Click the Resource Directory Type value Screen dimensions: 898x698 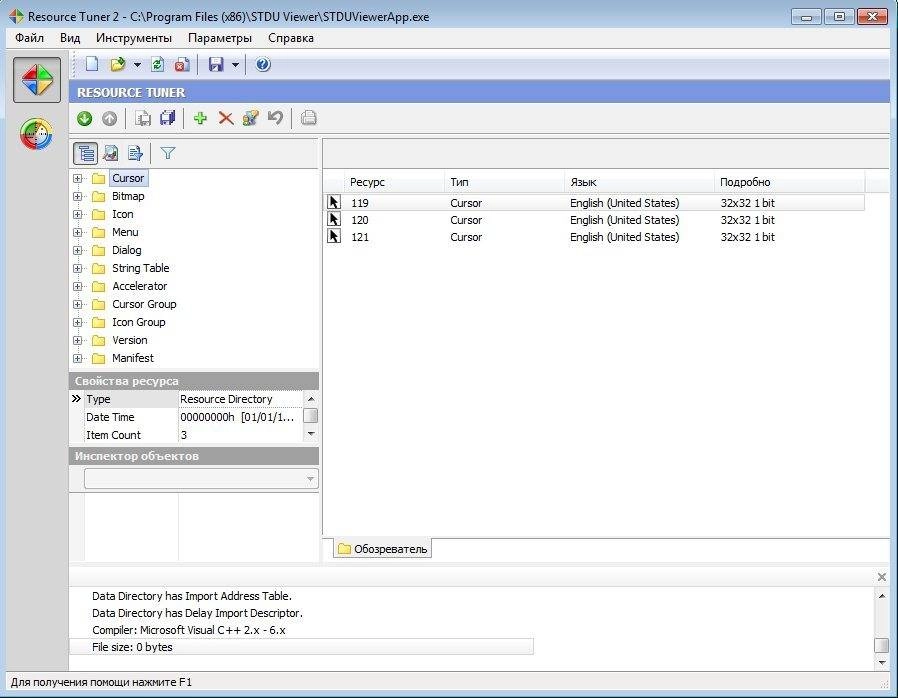(240, 399)
